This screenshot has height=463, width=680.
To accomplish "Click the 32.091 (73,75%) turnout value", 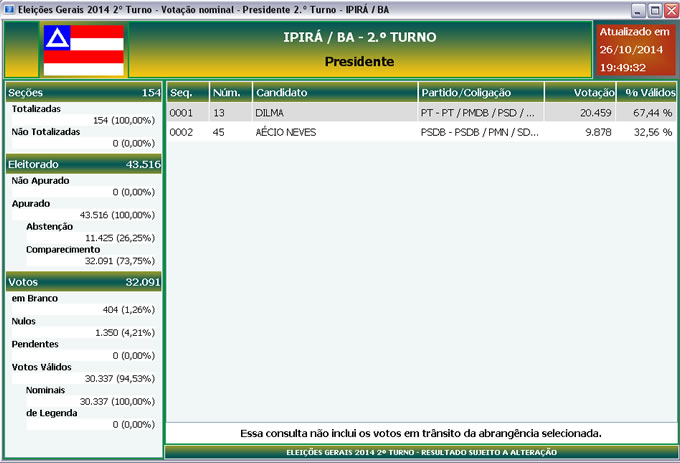I will click(120, 261).
